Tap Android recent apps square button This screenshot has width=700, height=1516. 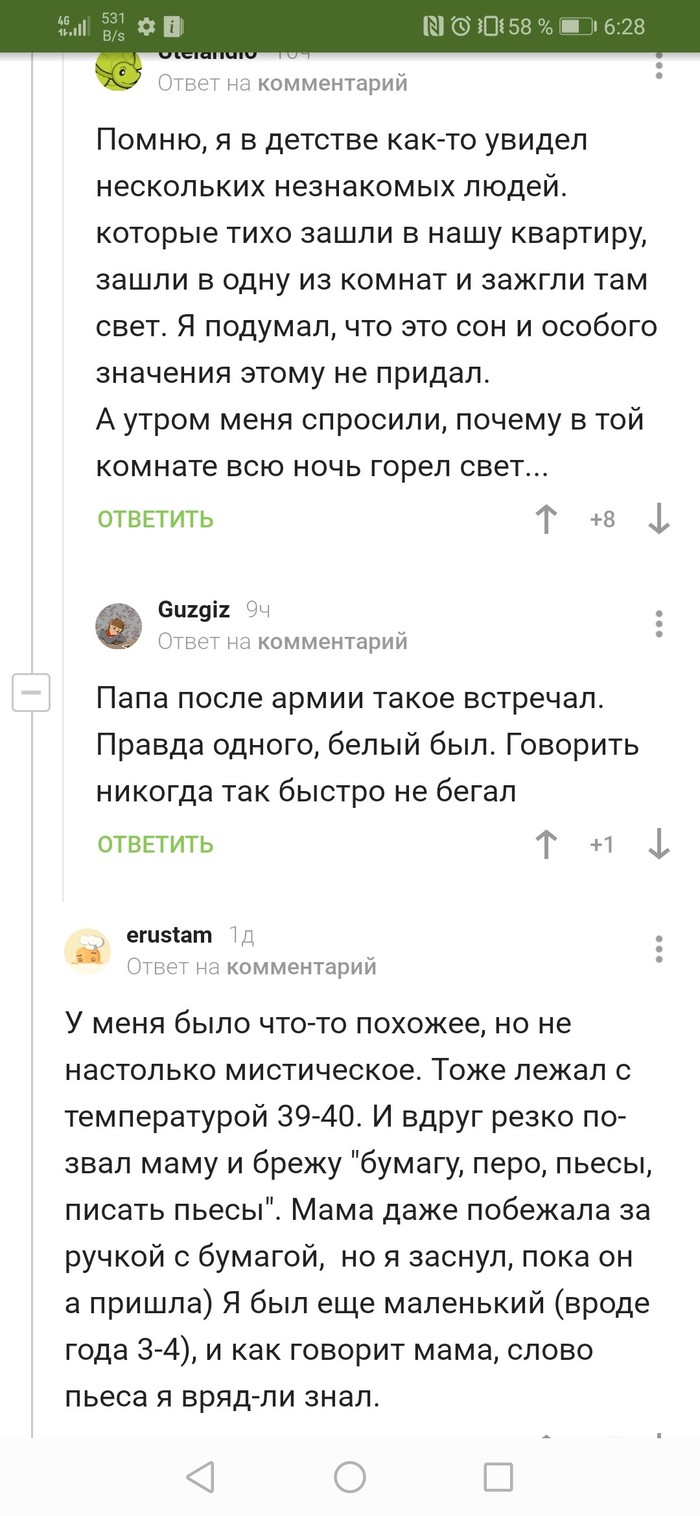pos(498,1476)
